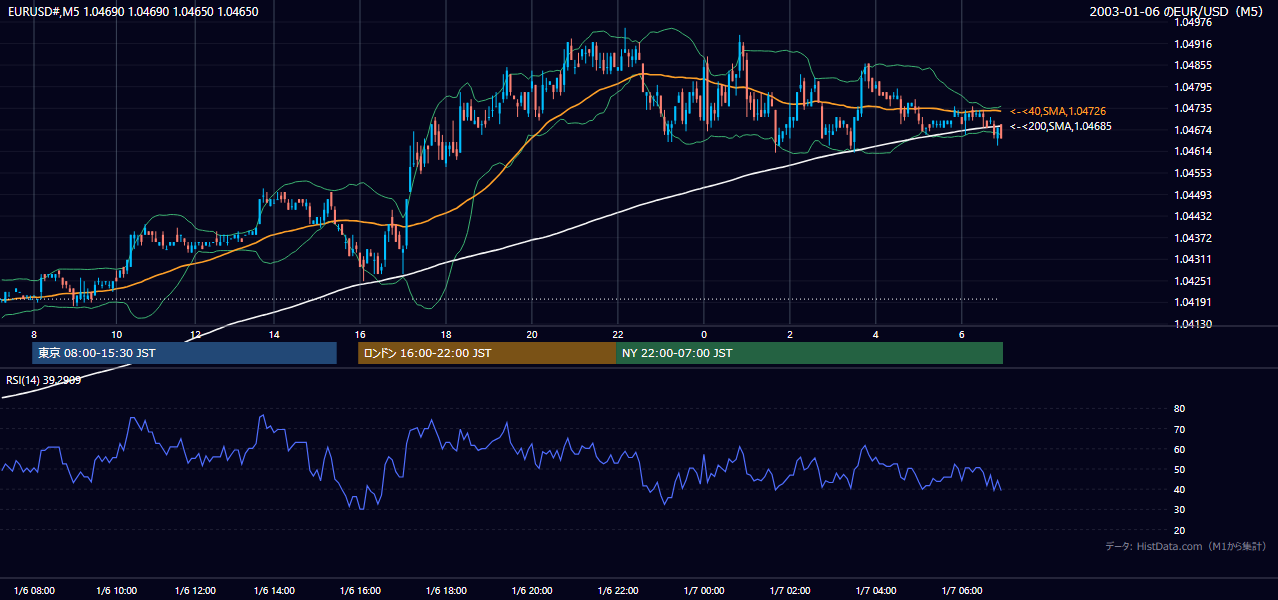Click the RSI(14) 39.2909 indicator label
This screenshot has height=600, width=1278.
44,380
